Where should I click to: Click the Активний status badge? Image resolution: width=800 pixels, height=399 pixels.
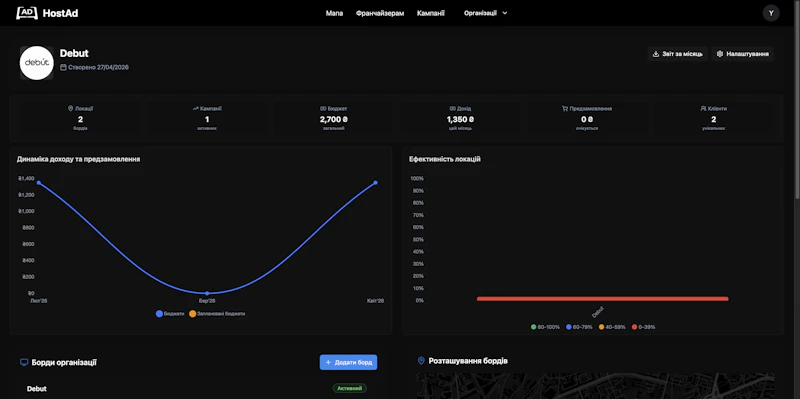350,389
